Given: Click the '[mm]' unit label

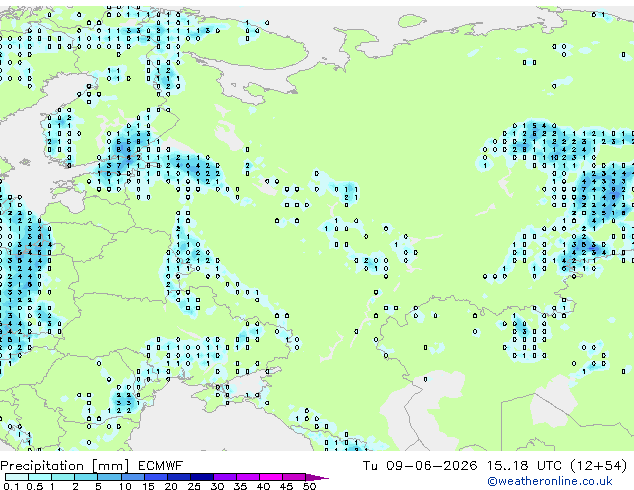Looking at the screenshot, I should (x=110, y=466).
